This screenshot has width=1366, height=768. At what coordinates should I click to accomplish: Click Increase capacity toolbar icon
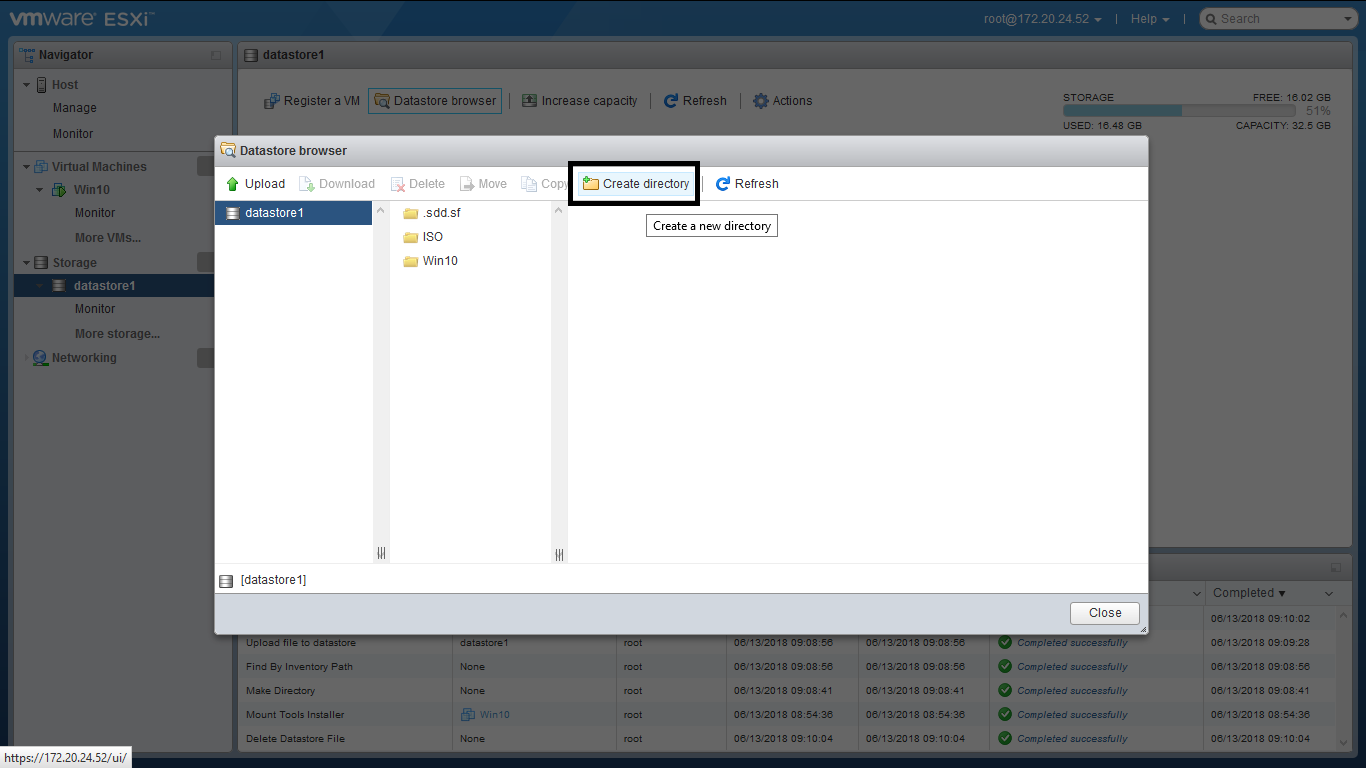pyautogui.click(x=530, y=101)
